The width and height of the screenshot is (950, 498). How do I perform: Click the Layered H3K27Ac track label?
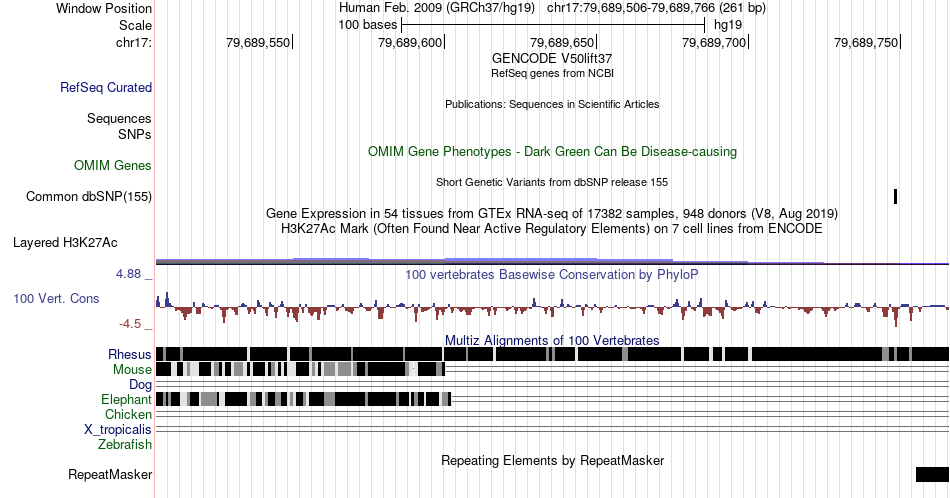point(65,242)
